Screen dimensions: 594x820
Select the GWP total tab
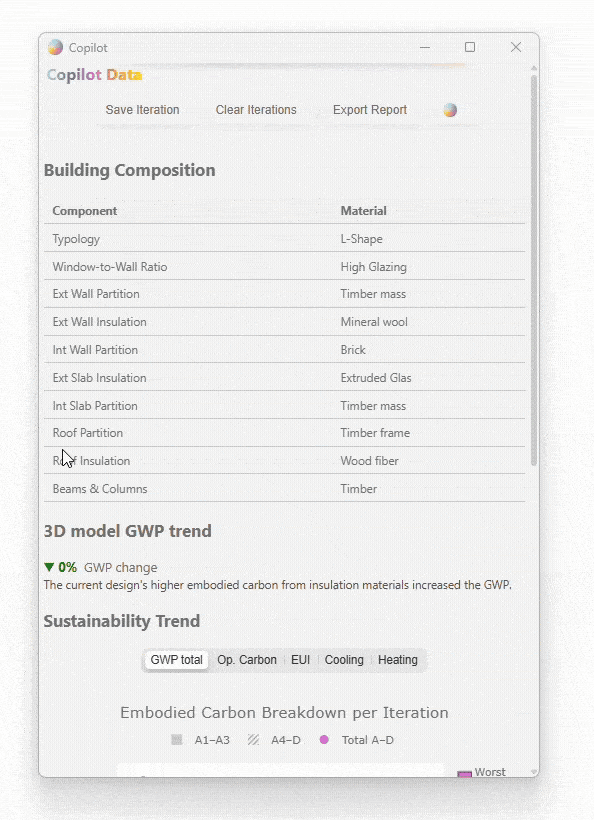pyautogui.click(x=176, y=660)
